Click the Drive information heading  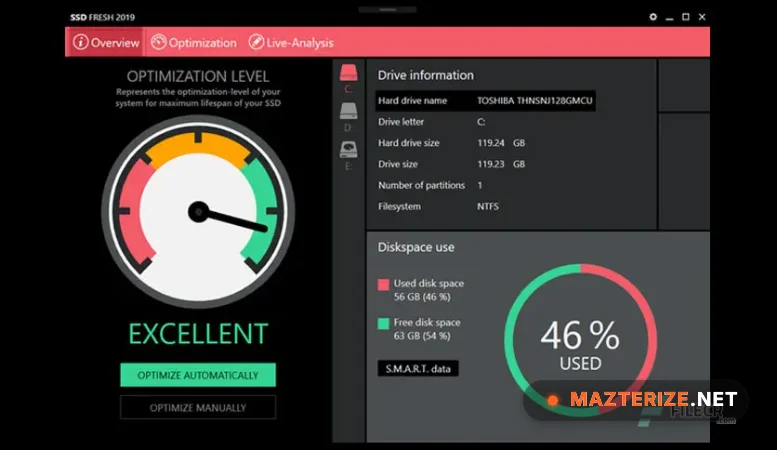click(x=426, y=75)
